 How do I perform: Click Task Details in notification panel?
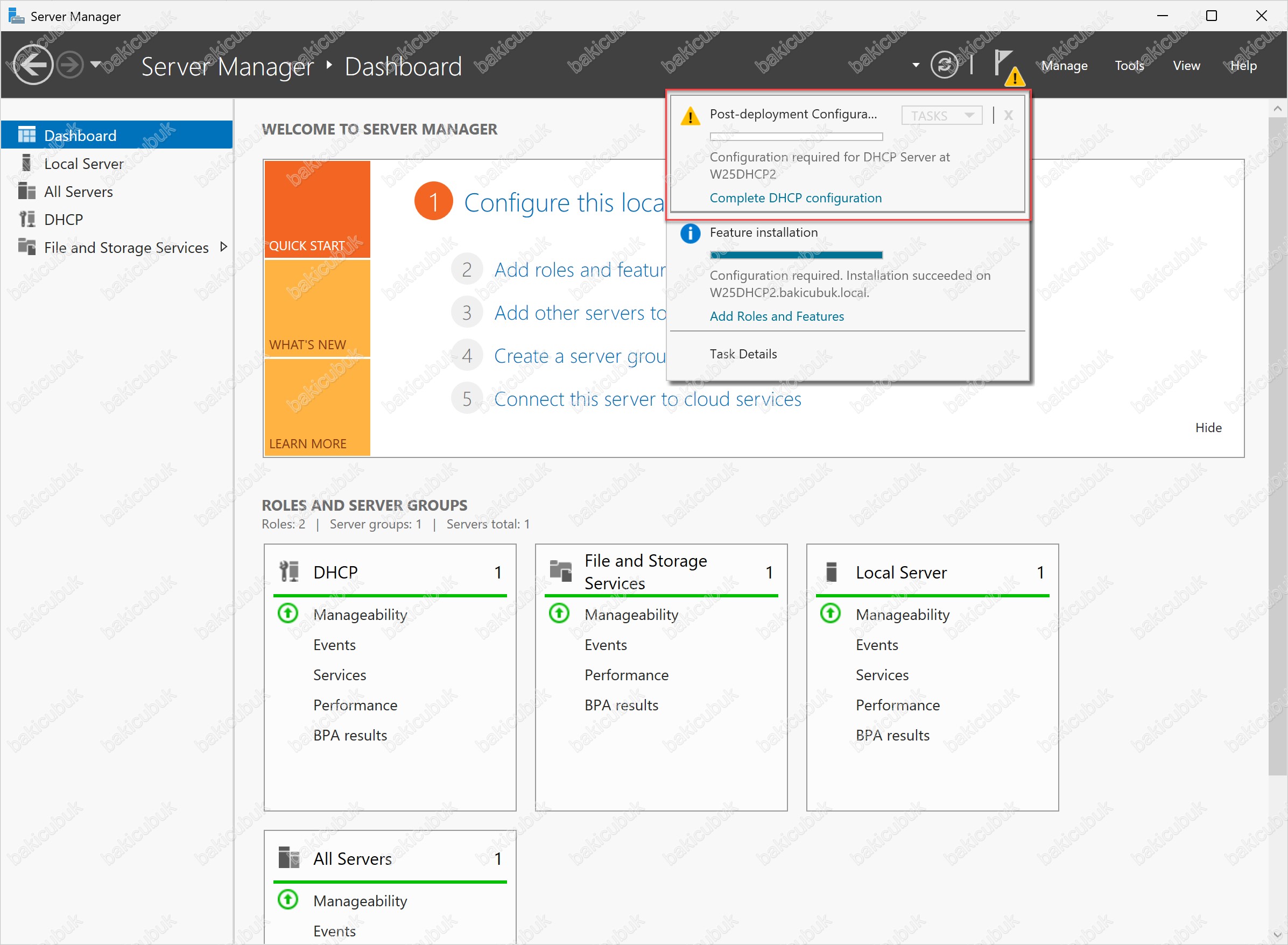click(743, 354)
